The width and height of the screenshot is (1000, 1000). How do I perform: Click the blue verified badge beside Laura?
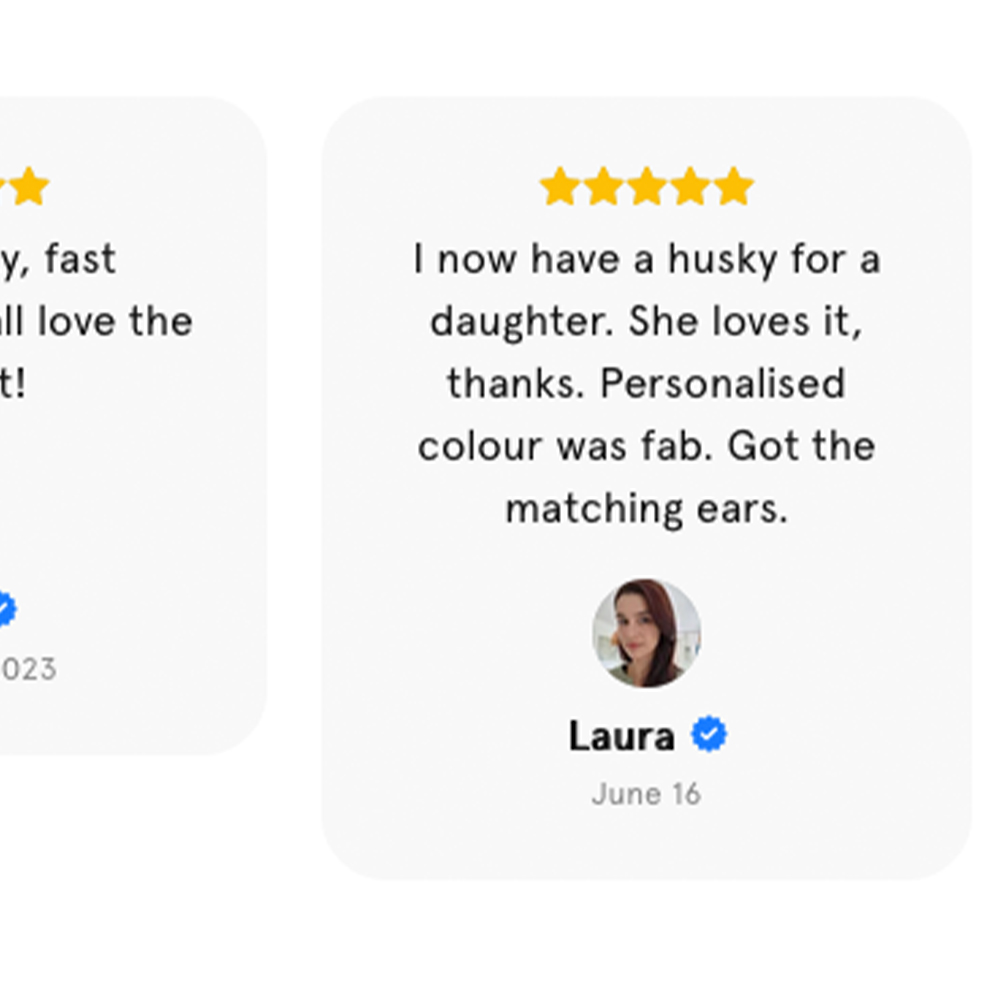tap(709, 735)
